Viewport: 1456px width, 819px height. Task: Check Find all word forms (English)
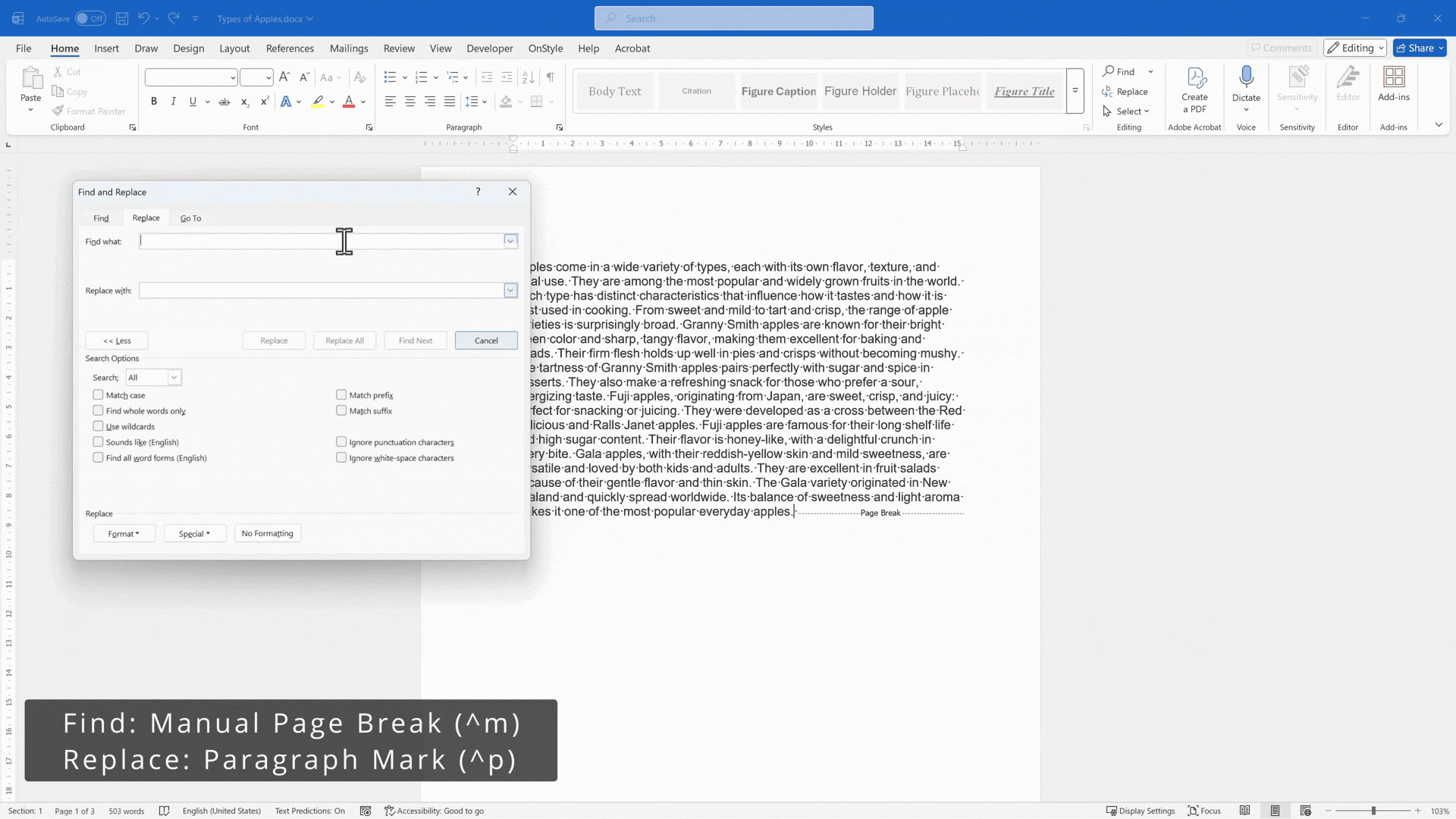[x=98, y=457]
